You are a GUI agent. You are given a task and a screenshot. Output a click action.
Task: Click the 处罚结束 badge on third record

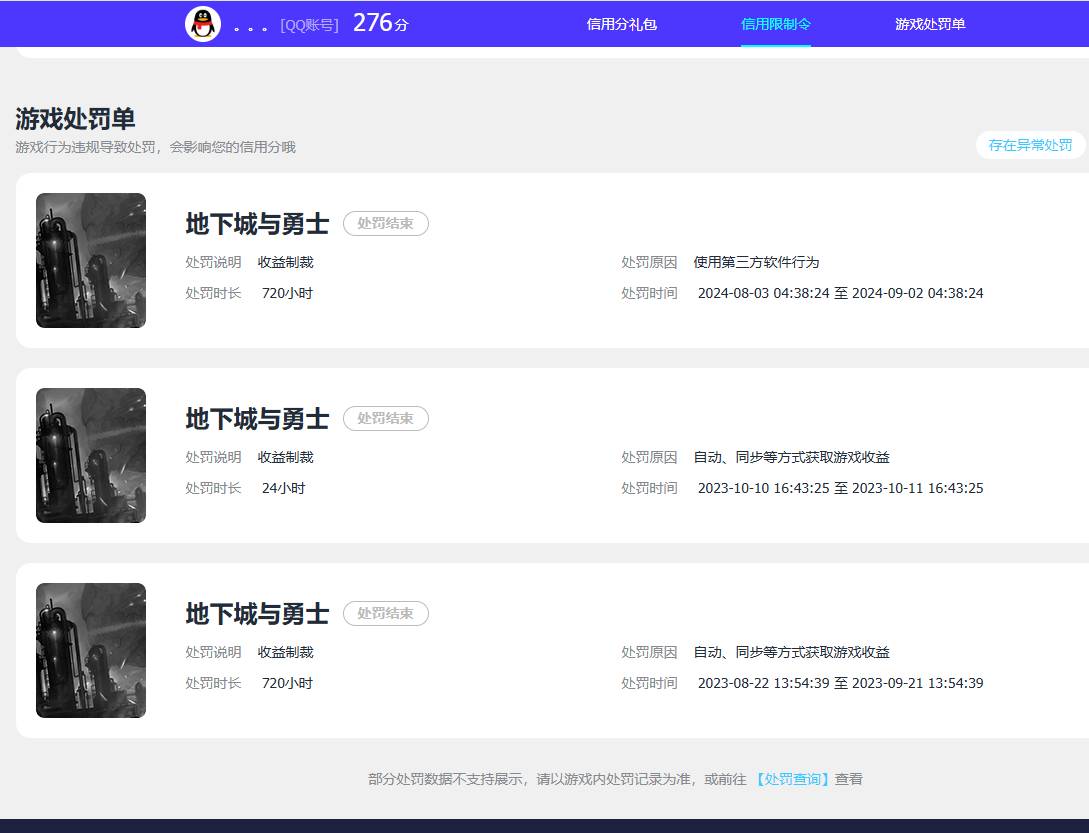[x=386, y=613]
